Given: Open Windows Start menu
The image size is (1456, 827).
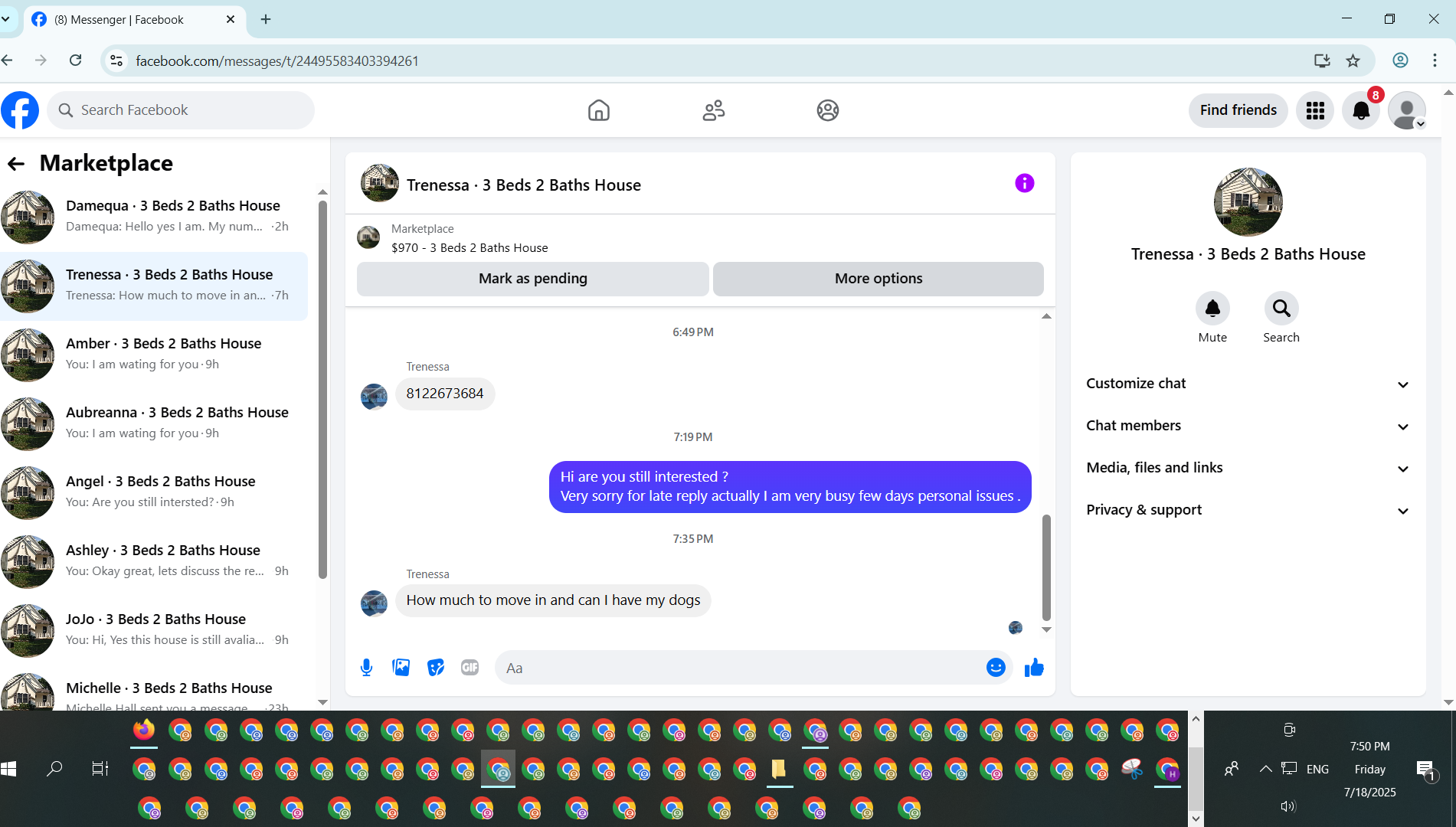Looking at the screenshot, I should point(8,769).
